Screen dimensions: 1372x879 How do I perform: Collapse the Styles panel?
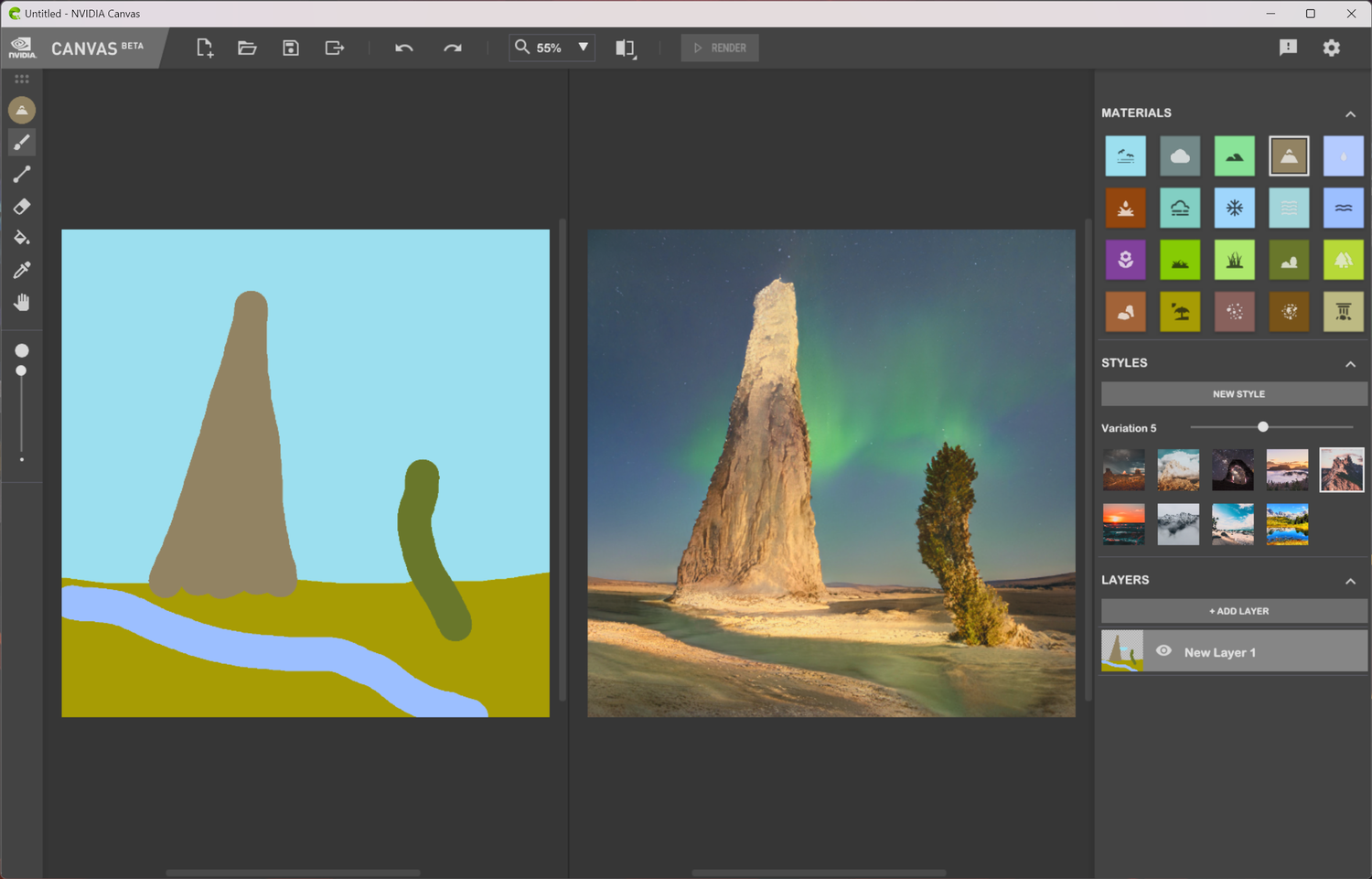coord(1350,364)
